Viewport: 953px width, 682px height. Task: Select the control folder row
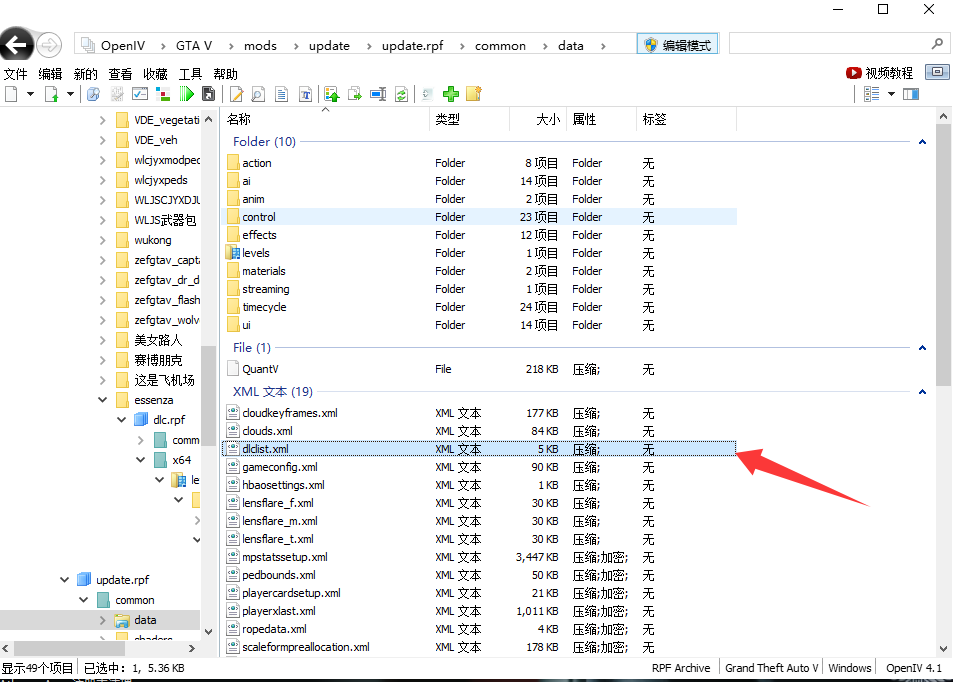point(479,217)
